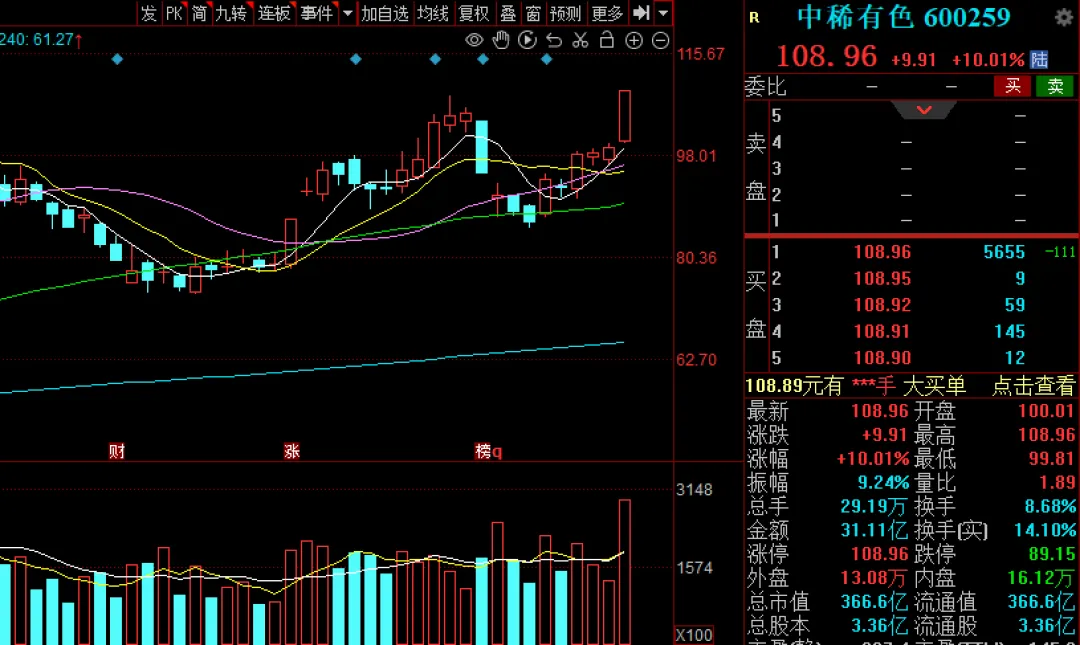Toggle the 均线 moving average lines

coord(433,13)
